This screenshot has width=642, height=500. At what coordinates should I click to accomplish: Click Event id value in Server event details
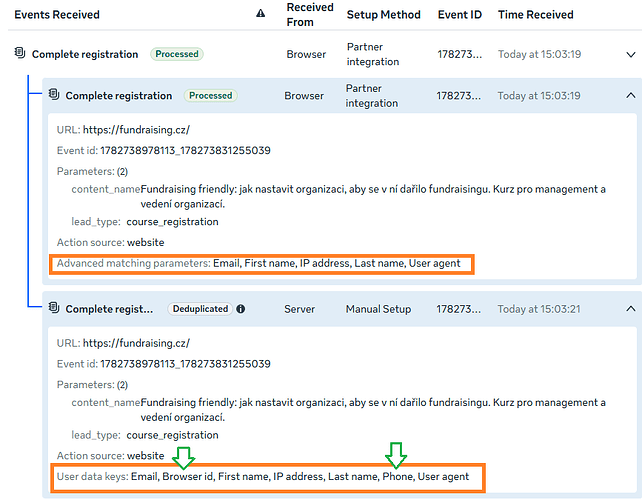coord(185,364)
